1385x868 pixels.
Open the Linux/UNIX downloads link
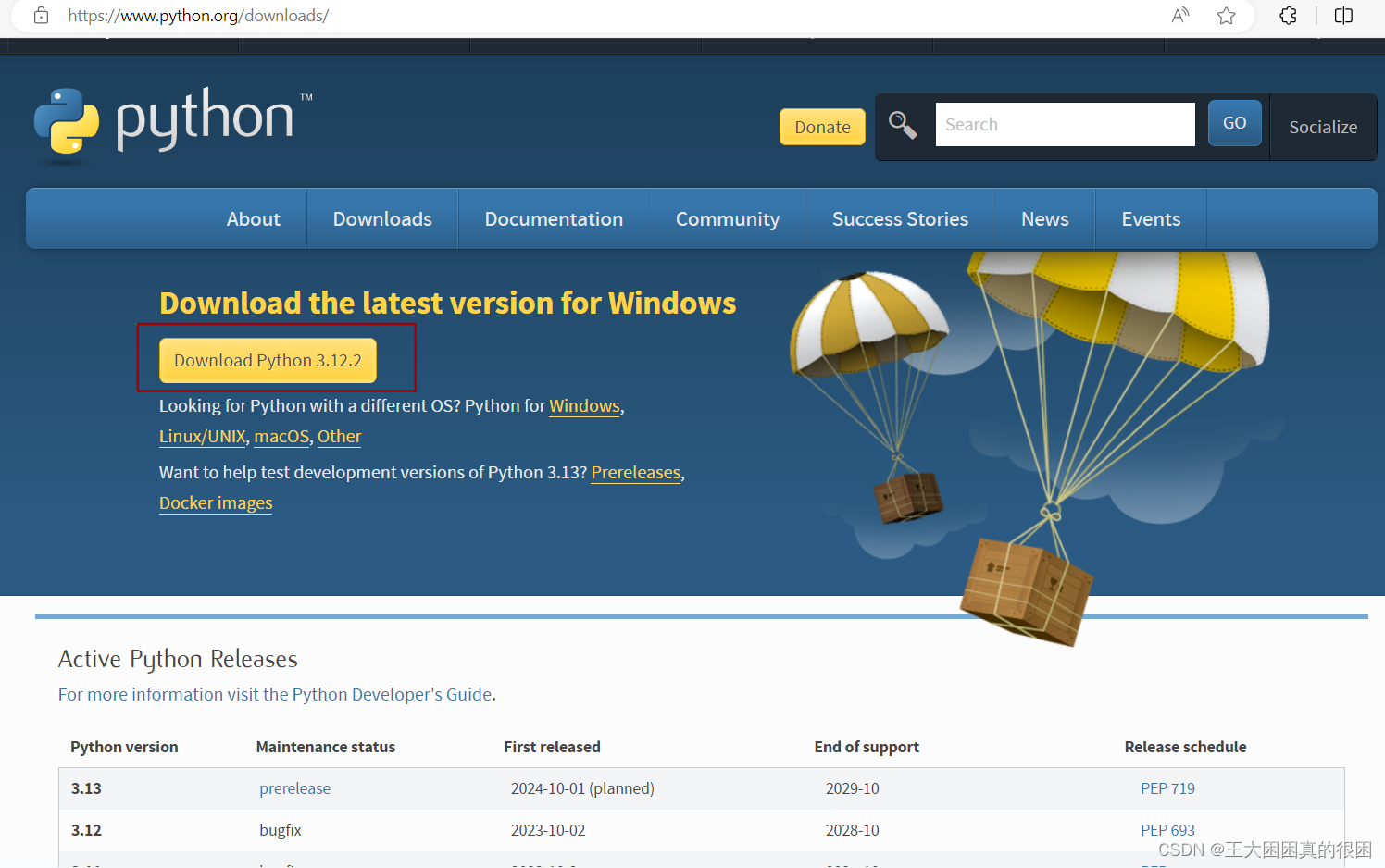(x=203, y=437)
